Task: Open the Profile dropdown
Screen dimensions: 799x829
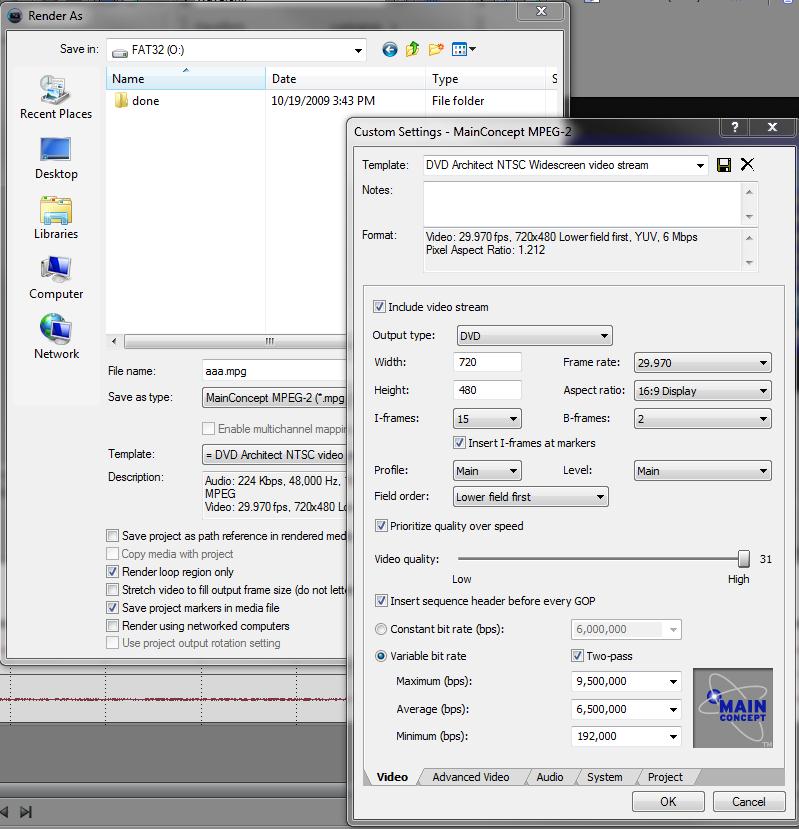Action: point(487,471)
